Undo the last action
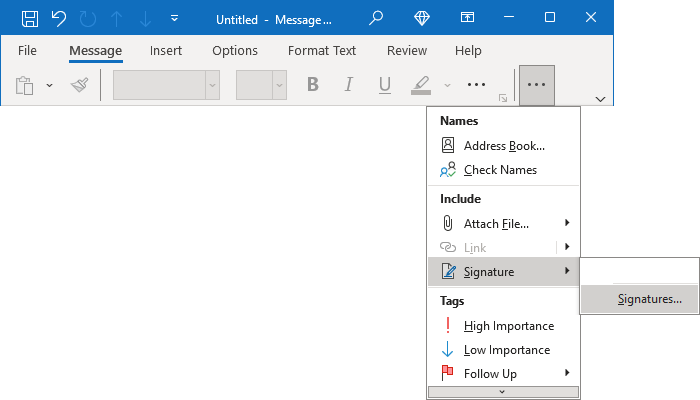Image resolution: width=700 pixels, height=400 pixels. (58, 19)
